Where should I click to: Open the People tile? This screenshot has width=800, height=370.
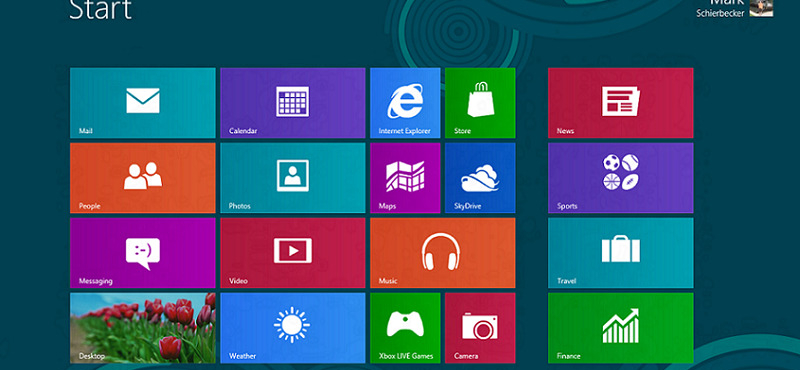pyautogui.click(x=143, y=178)
